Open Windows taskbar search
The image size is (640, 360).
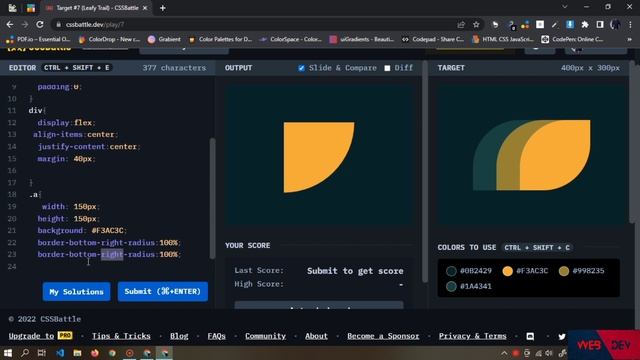pyautogui.click(x=25, y=353)
